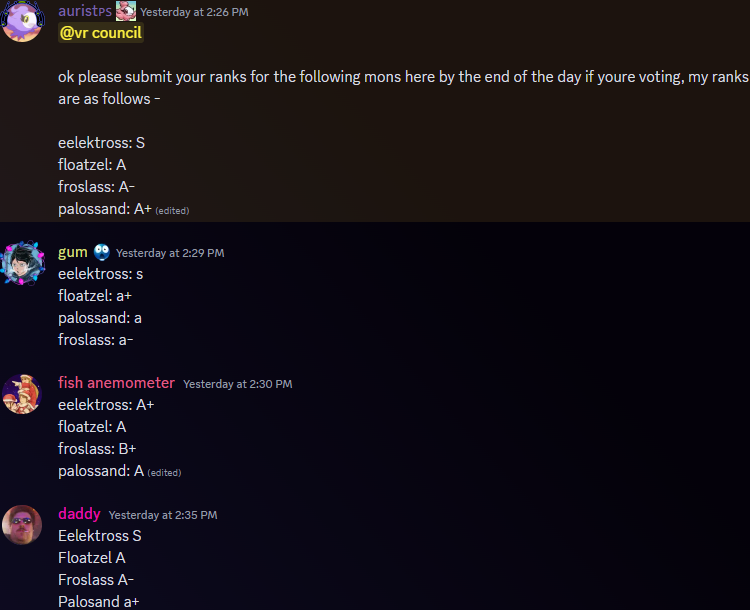Click the edited tag in fish anemometer's message
The image size is (750, 610).
(x=164, y=473)
